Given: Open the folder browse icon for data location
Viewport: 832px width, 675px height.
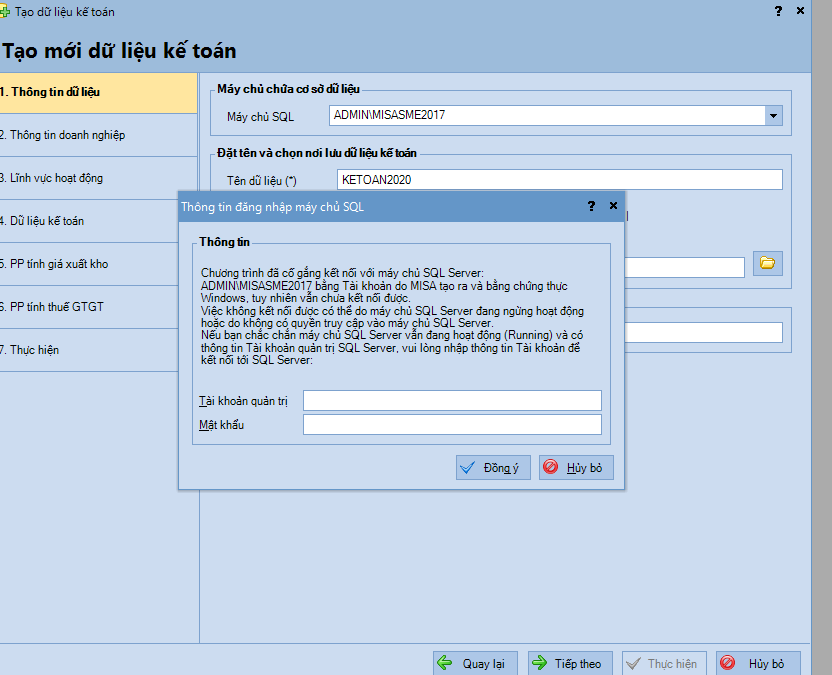Looking at the screenshot, I should coord(767,264).
